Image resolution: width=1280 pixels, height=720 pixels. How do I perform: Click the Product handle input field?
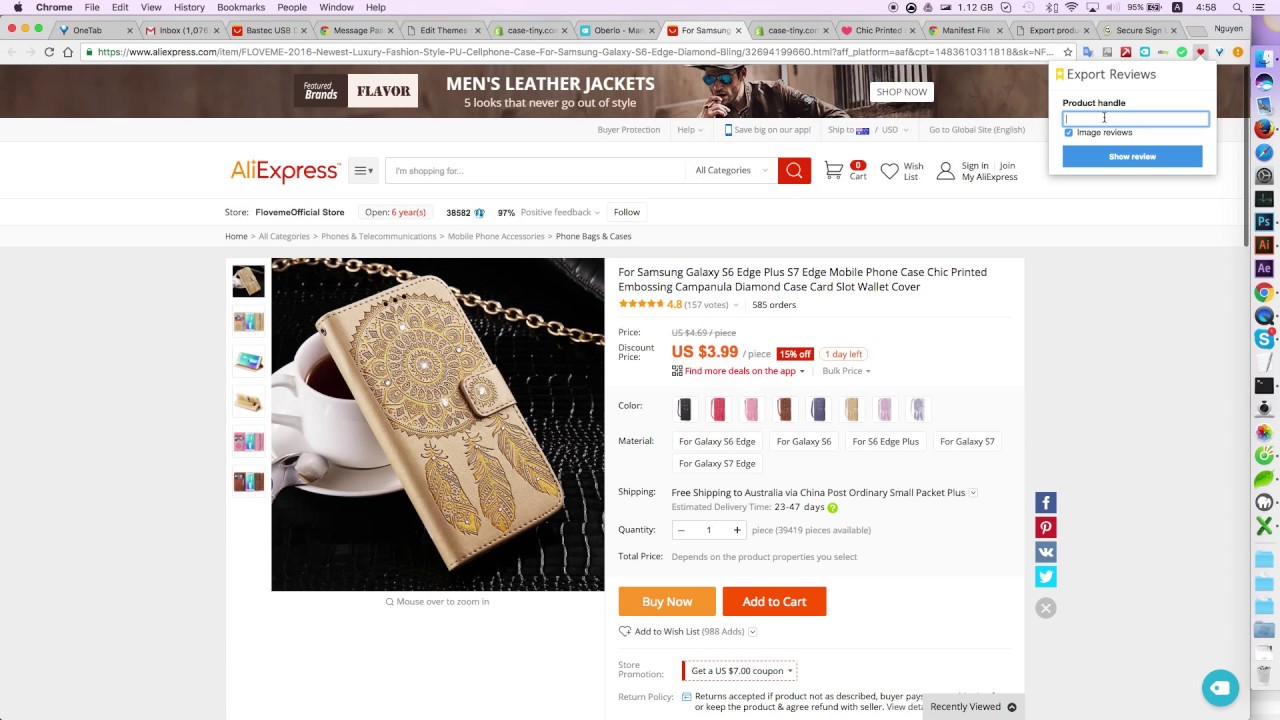[x=1135, y=118]
